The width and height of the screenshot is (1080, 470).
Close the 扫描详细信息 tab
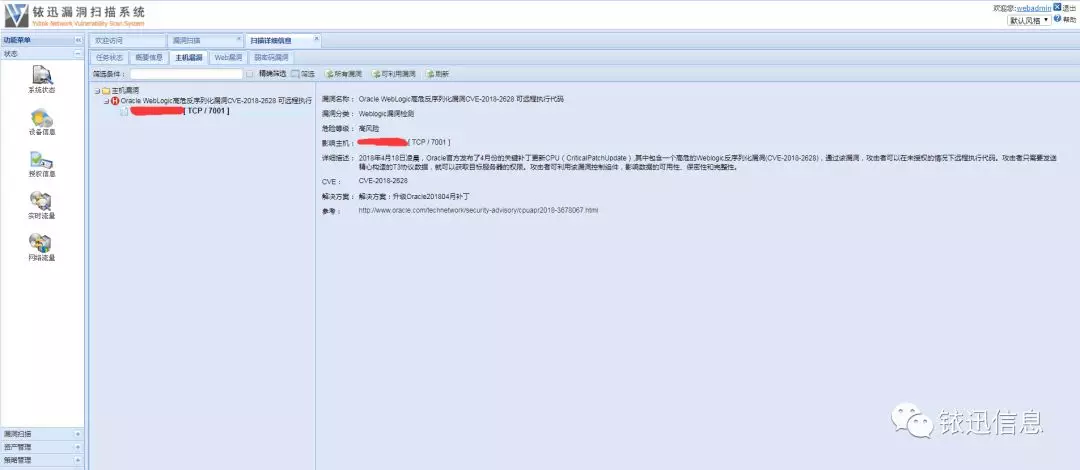click(x=317, y=39)
